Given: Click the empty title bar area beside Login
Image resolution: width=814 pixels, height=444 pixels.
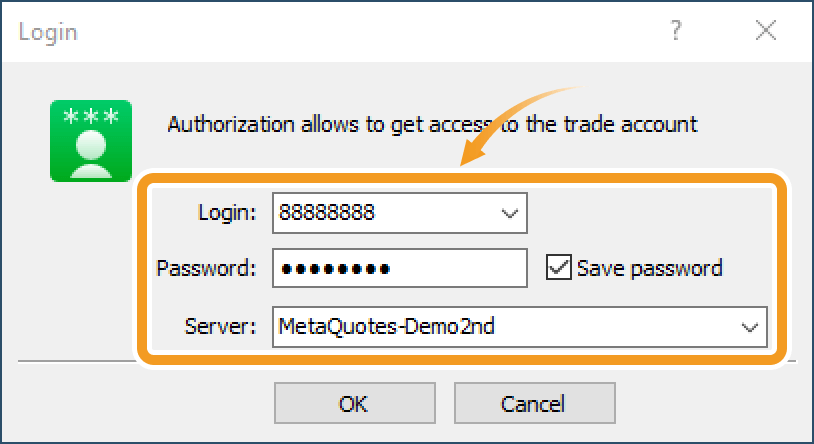Looking at the screenshot, I should (350, 32).
